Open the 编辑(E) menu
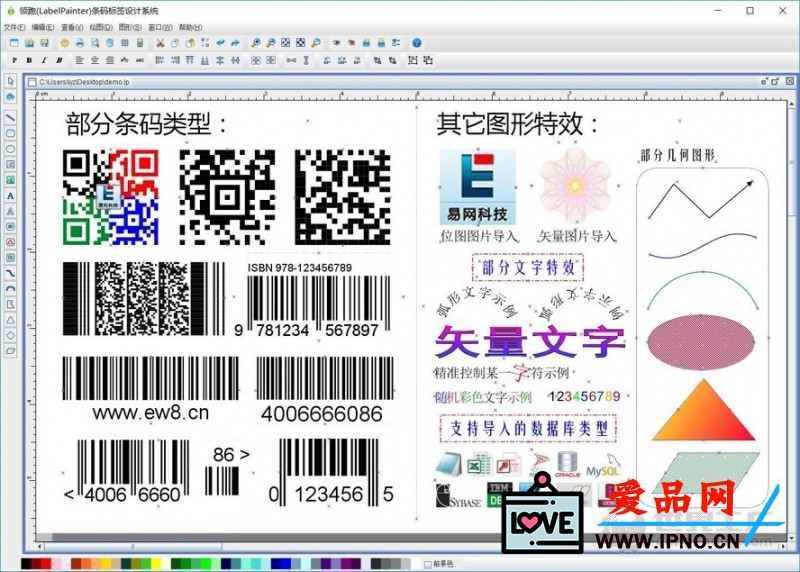800x572 pixels. coord(43,27)
